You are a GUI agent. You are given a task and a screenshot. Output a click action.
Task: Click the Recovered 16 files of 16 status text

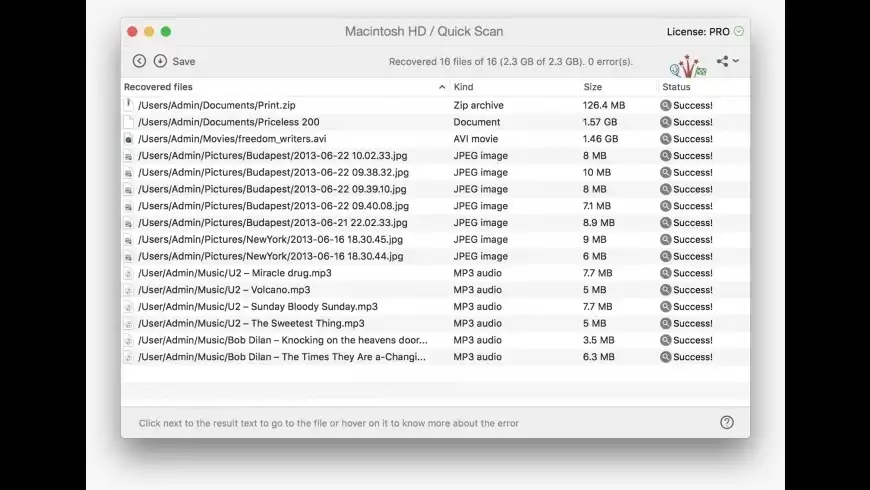pyautogui.click(x=510, y=62)
